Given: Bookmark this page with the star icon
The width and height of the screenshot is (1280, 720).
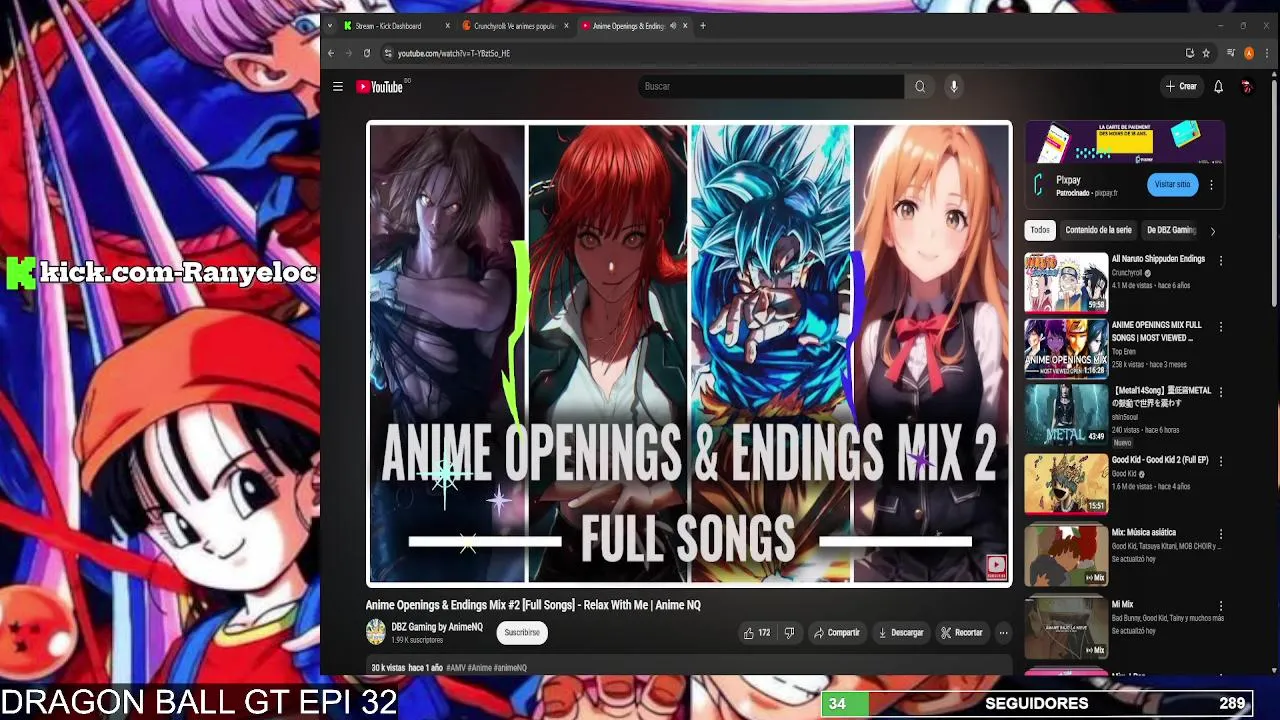Looking at the screenshot, I should (1206, 53).
